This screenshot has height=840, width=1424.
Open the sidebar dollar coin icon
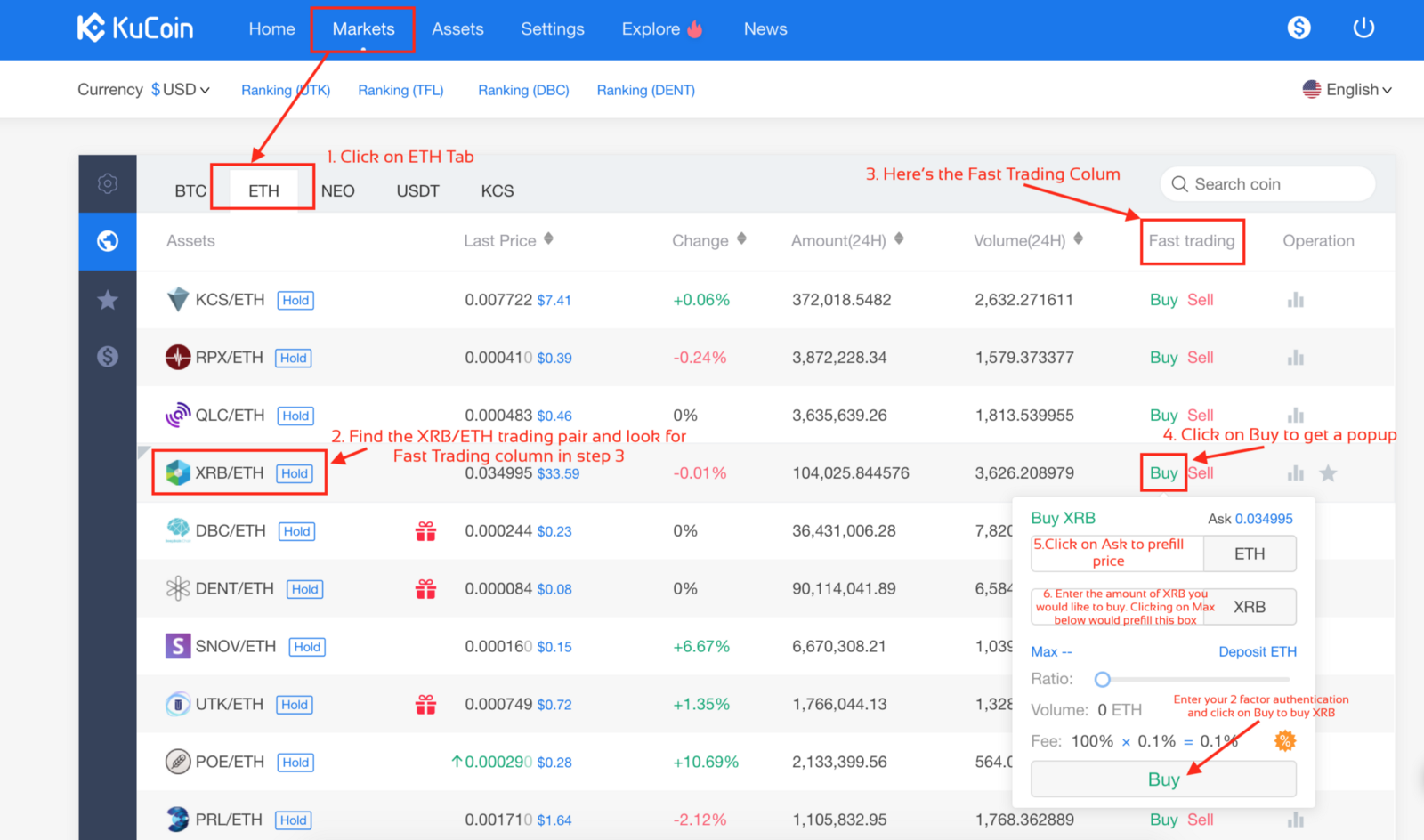[108, 357]
